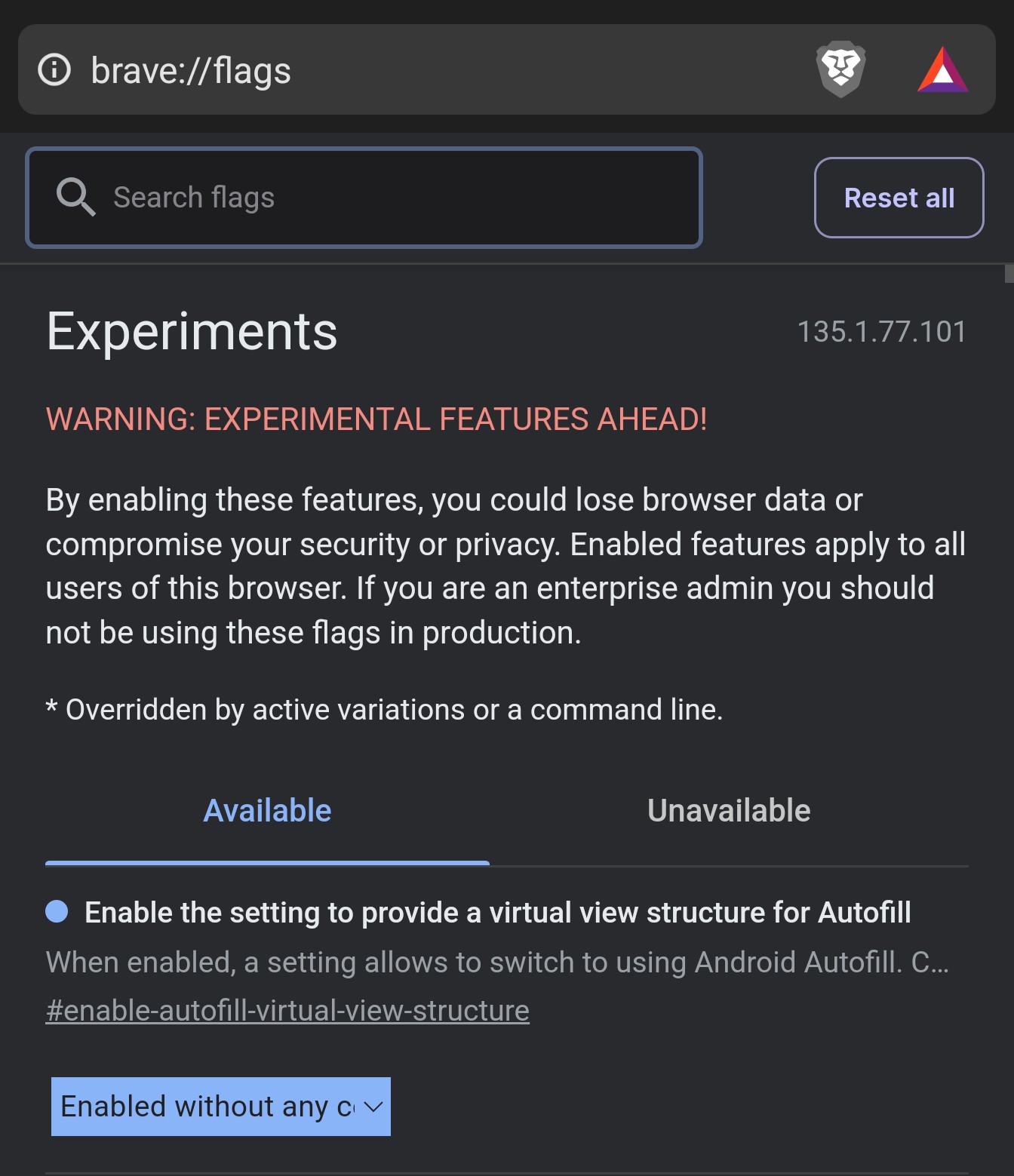Open Brave Shields lion icon
Viewport: 1014px width, 1176px height.
[x=840, y=69]
